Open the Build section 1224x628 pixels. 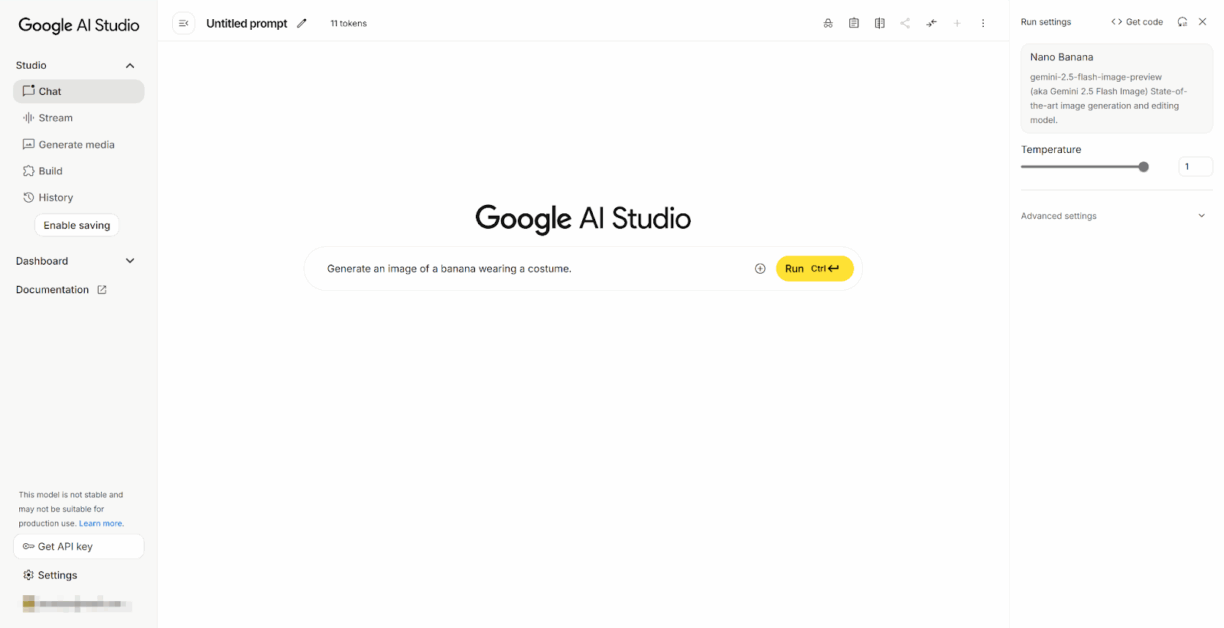79,171
